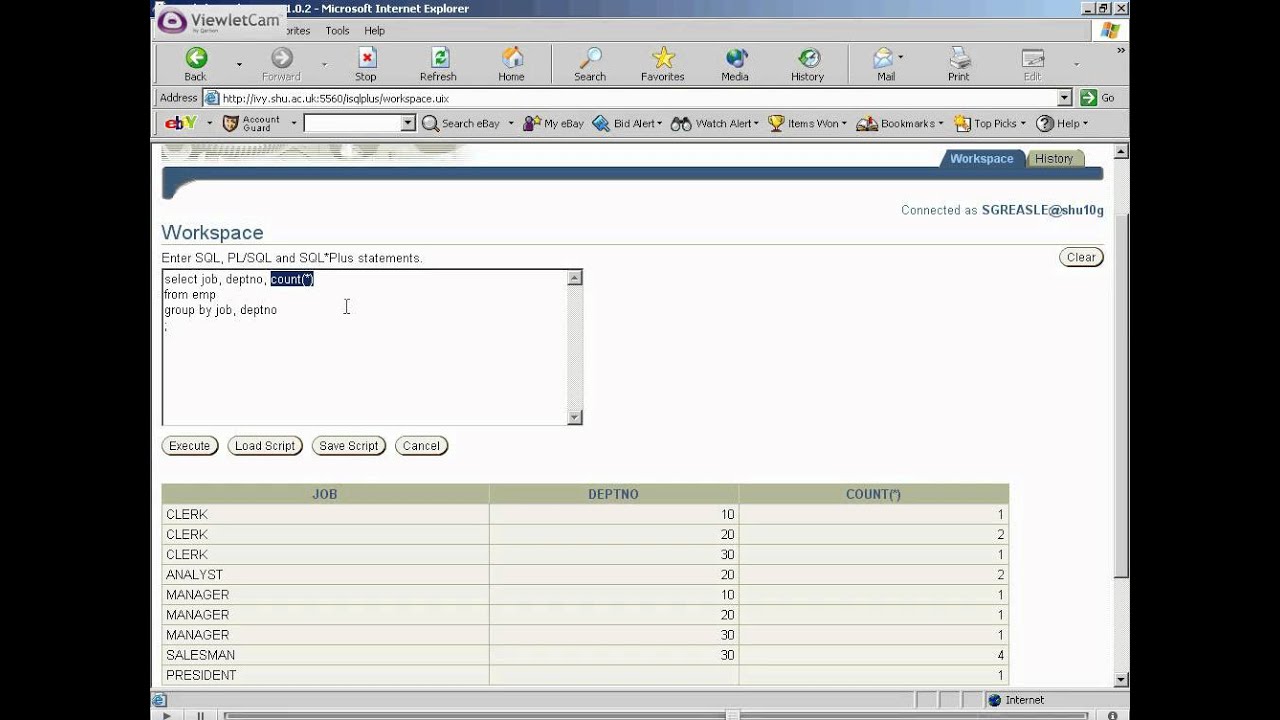This screenshot has width=1280, height=720.
Task: Switch to the History tab
Action: pyautogui.click(x=1054, y=159)
